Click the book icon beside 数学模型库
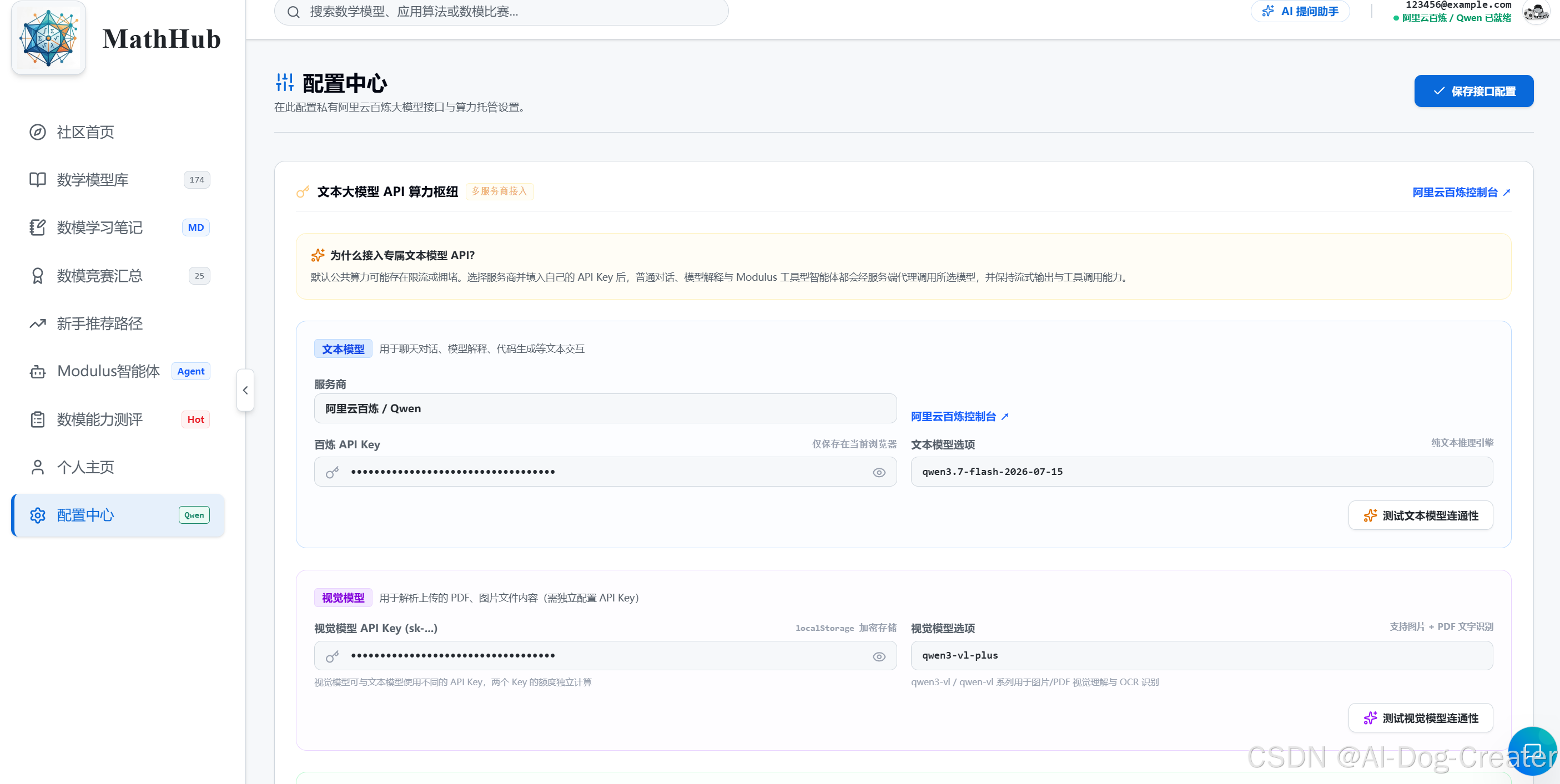Image resolution: width=1560 pixels, height=784 pixels. tap(38, 180)
